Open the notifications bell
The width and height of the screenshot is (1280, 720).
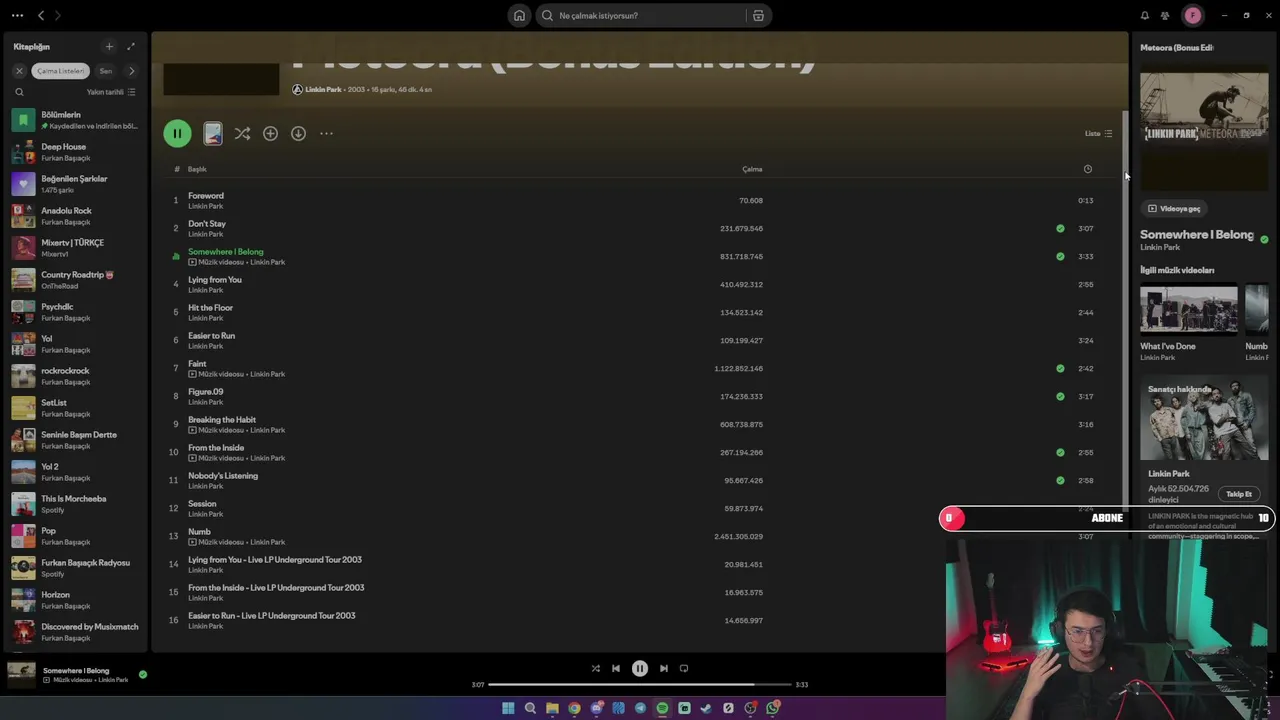coord(1145,15)
